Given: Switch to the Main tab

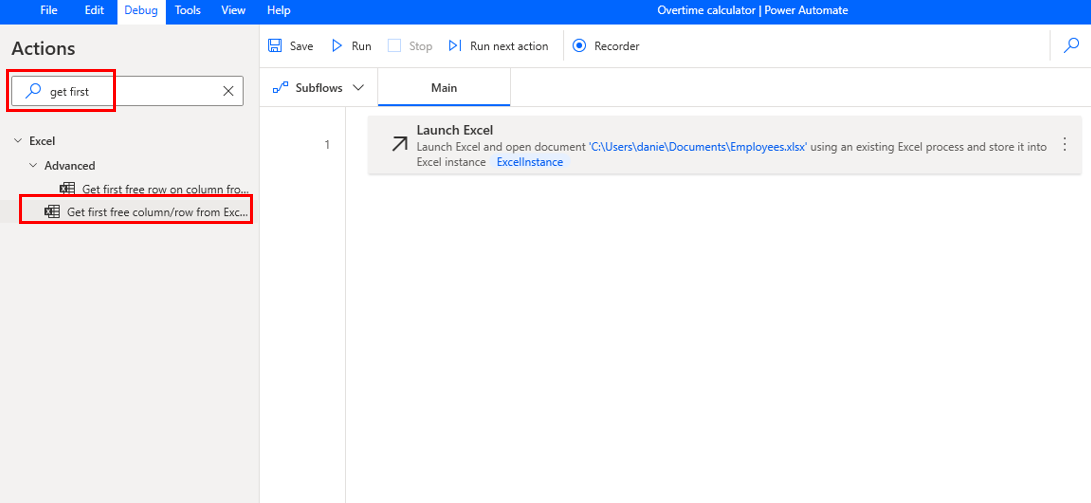Looking at the screenshot, I should coord(444,88).
